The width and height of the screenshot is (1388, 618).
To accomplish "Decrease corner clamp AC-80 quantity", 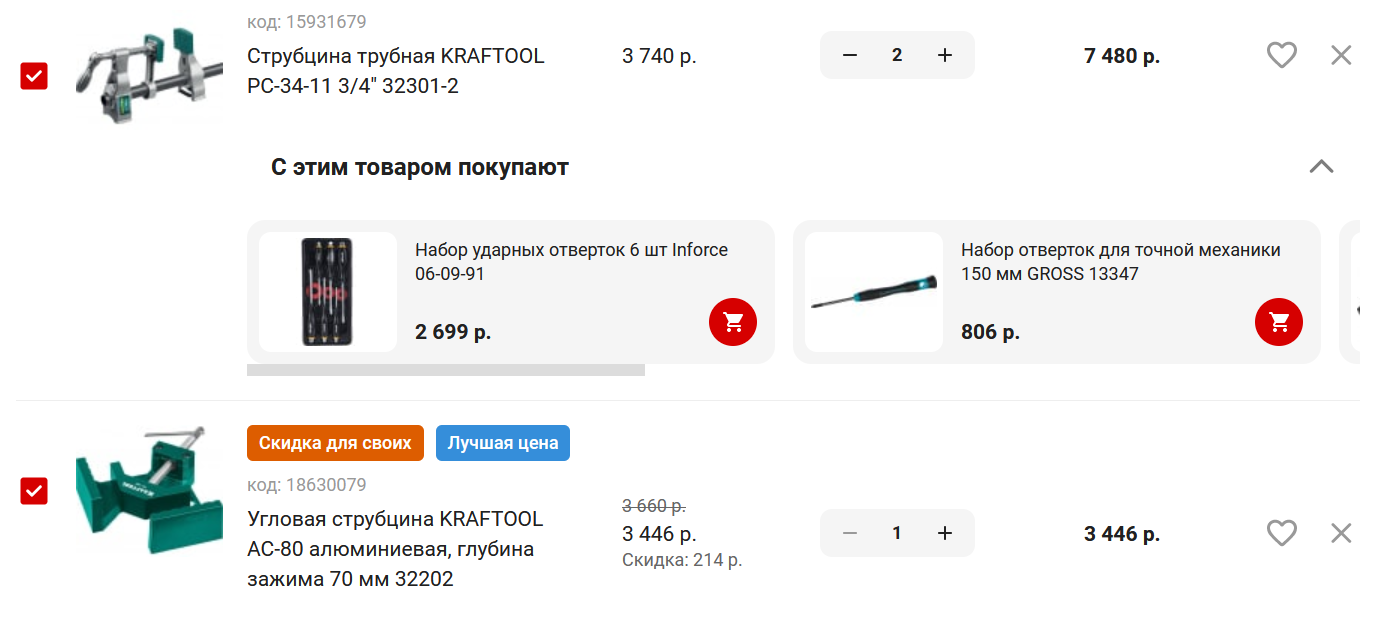I will coord(850,533).
